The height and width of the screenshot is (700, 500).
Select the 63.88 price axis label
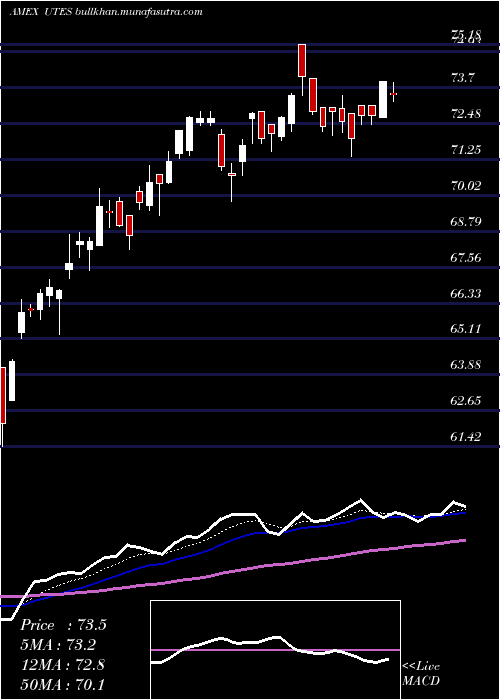[x=466, y=365]
